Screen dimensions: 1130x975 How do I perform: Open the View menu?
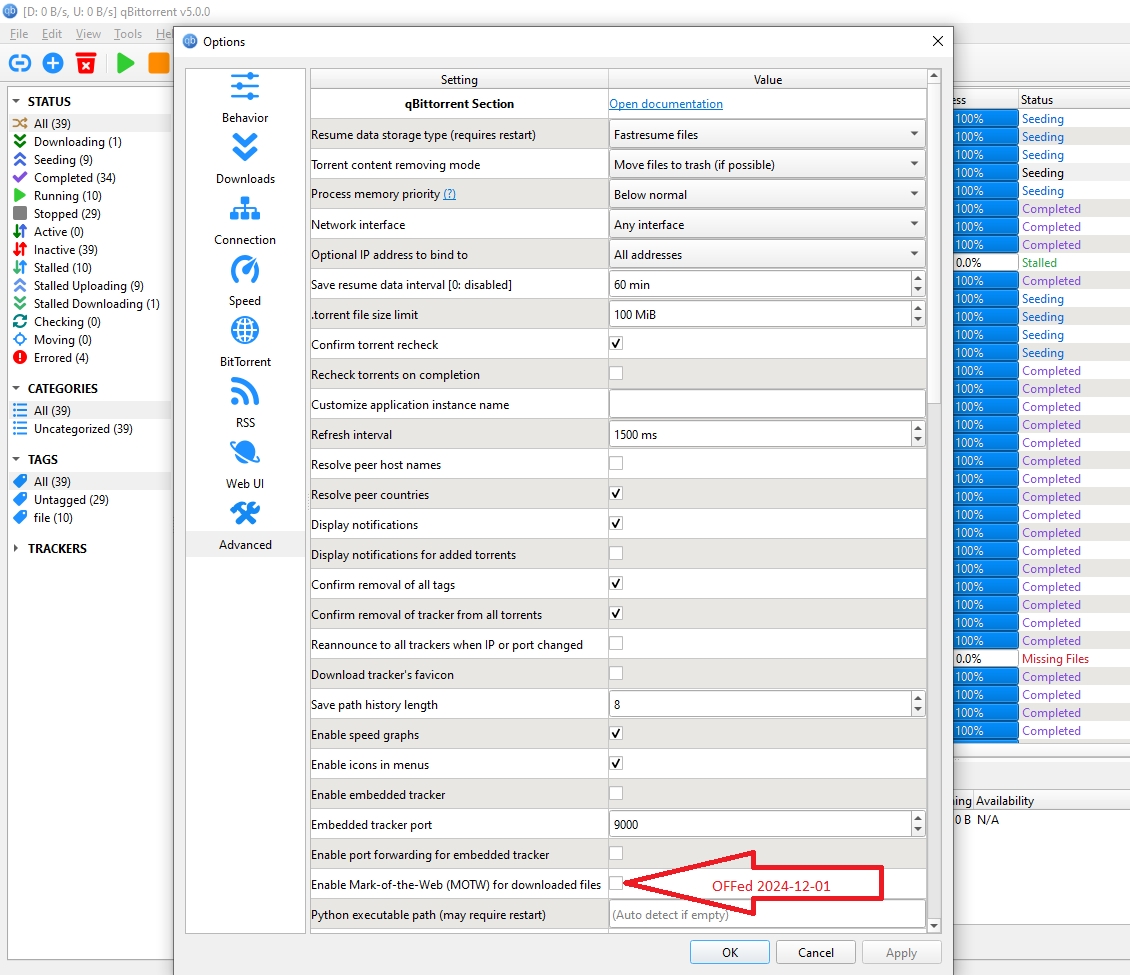(88, 34)
